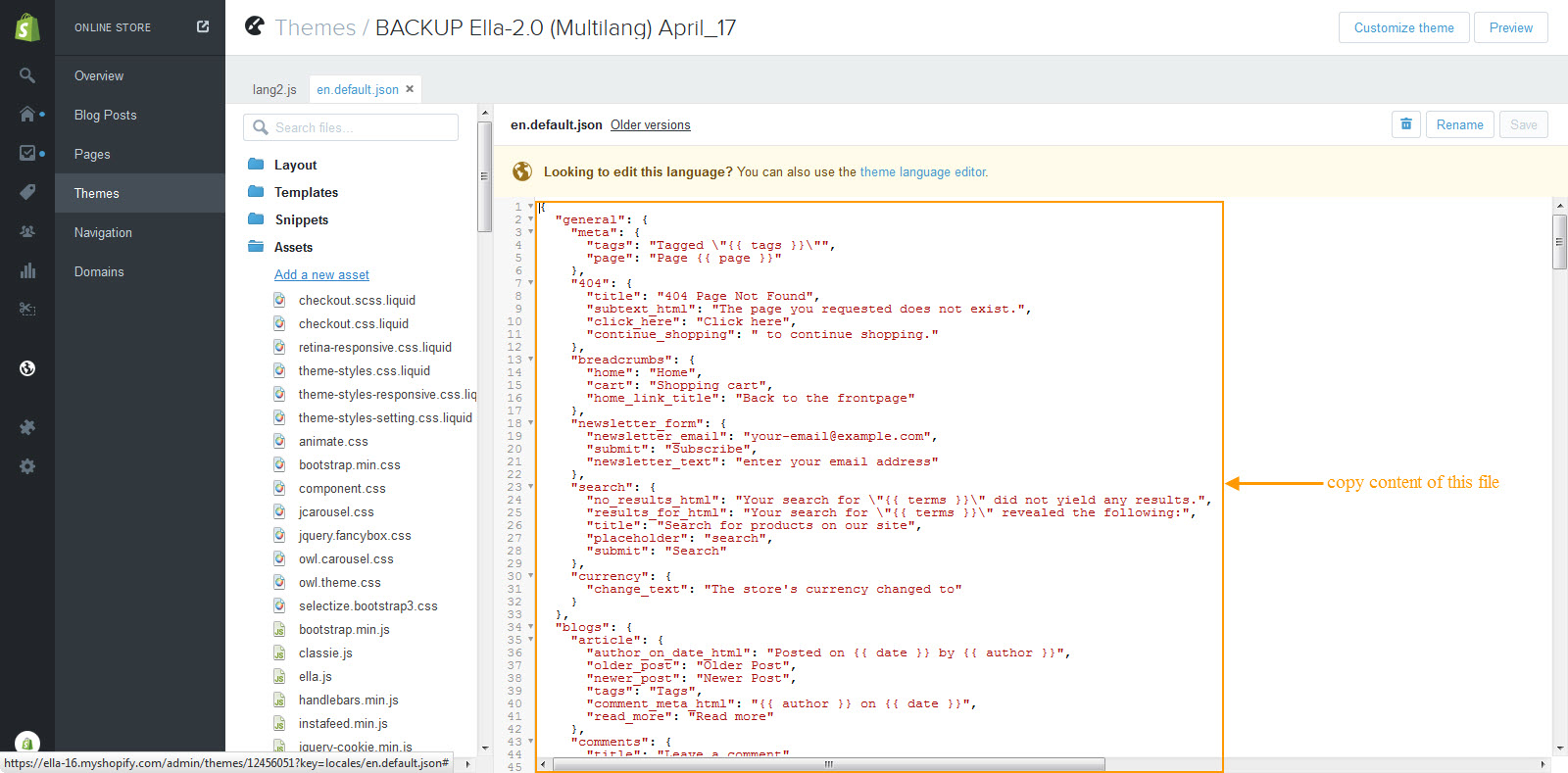Click account avatar at sidebar bottom

(27, 743)
